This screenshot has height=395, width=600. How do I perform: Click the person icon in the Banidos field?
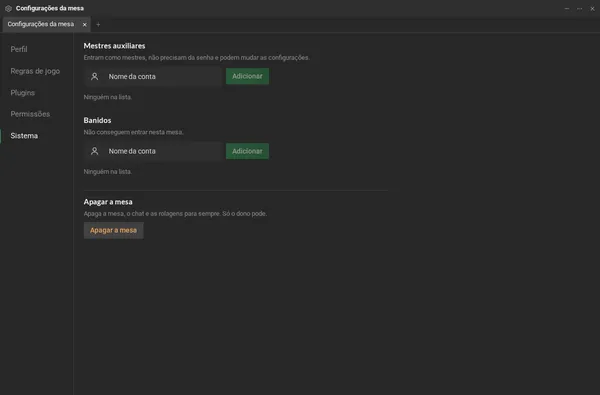coord(95,151)
